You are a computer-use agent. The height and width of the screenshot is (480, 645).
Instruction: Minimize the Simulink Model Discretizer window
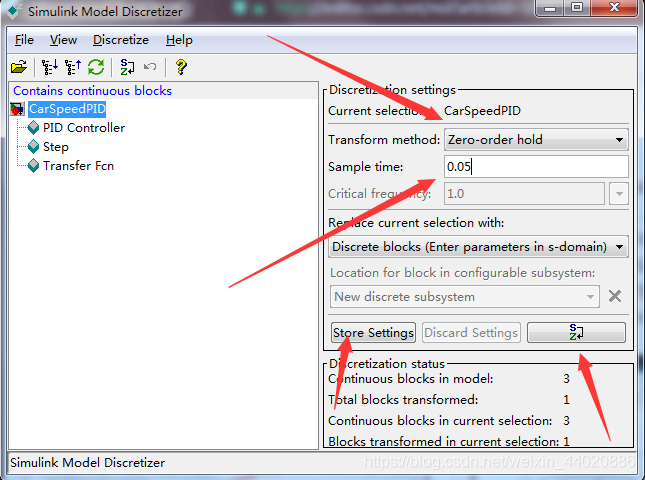(550, 8)
